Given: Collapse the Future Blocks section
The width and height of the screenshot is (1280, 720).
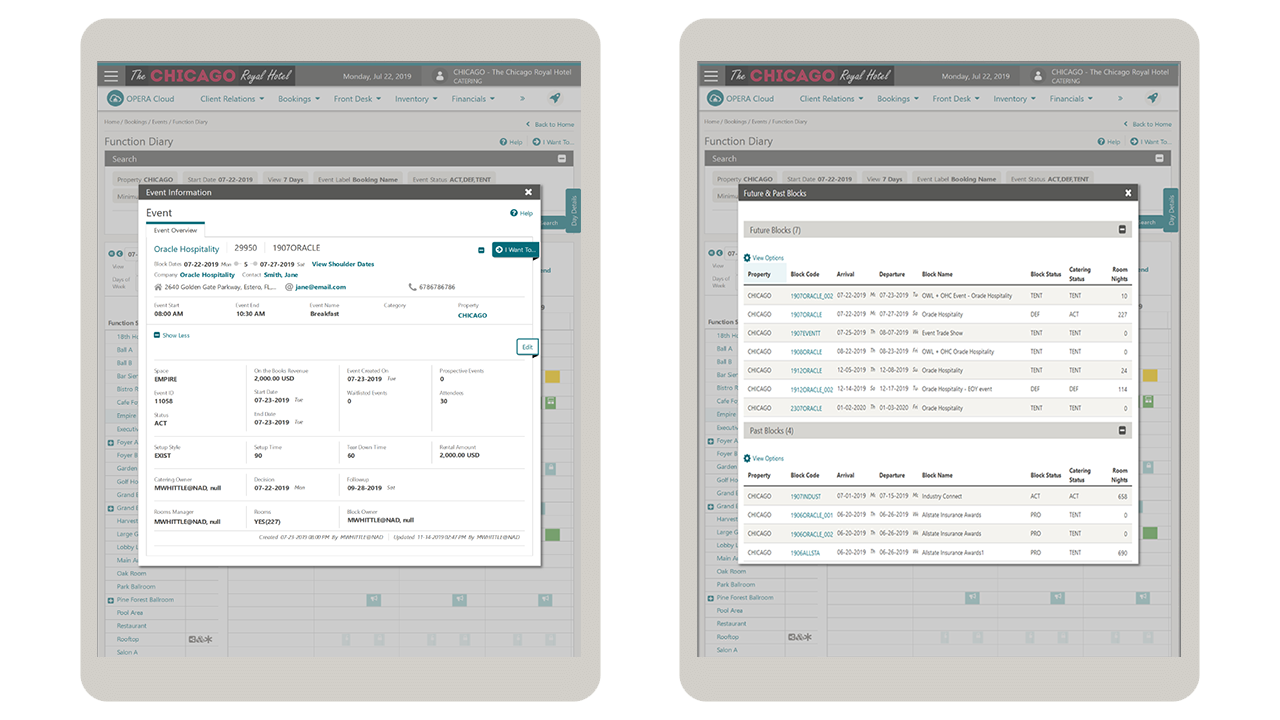Looking at the screenshot, I should pyautogui.click(x=1122, y=230).
